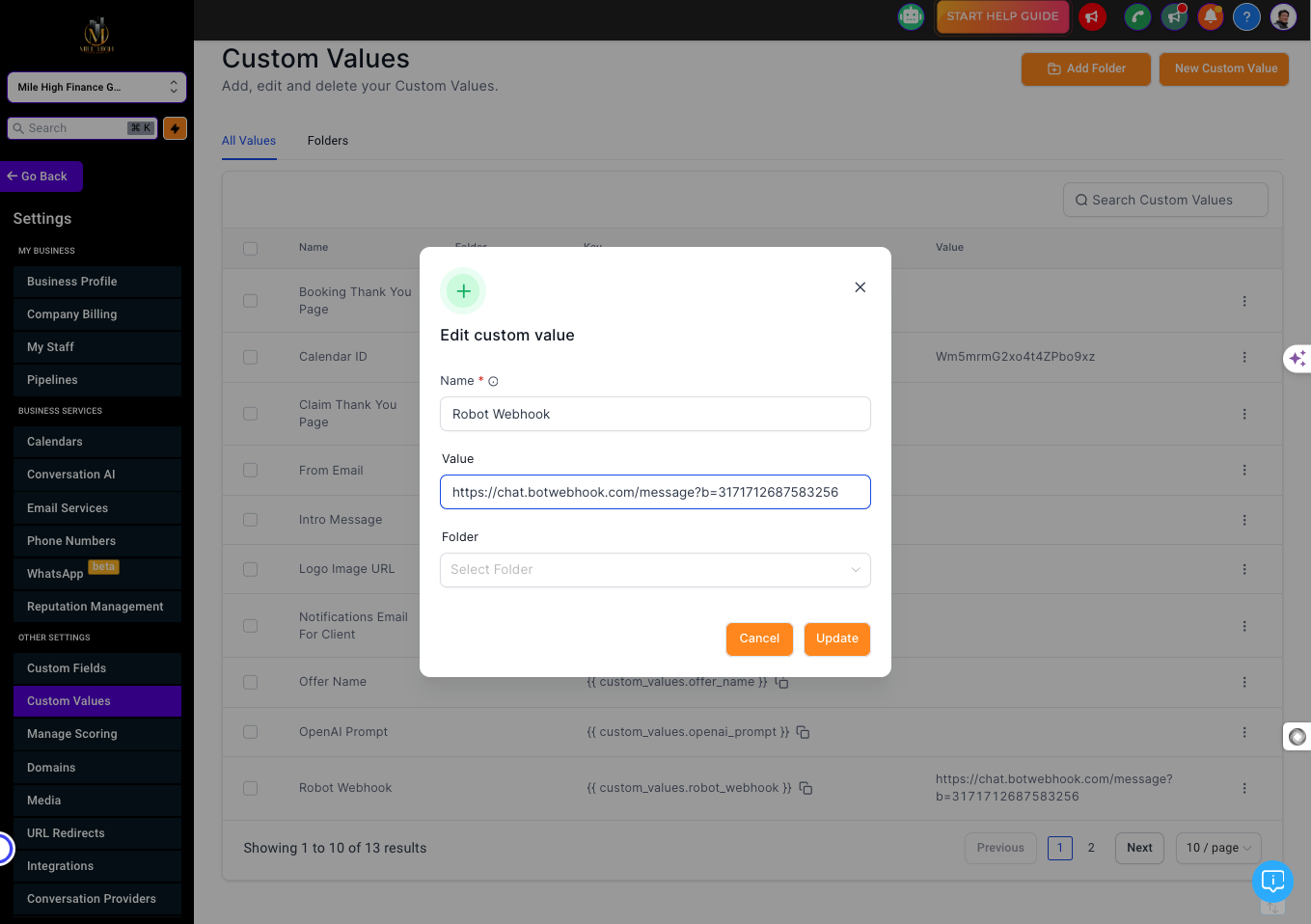The width and height of the screenshot is (1311, 924).
Task: Open Custom Fields in settings sidebar
Action: click(97, 668)
